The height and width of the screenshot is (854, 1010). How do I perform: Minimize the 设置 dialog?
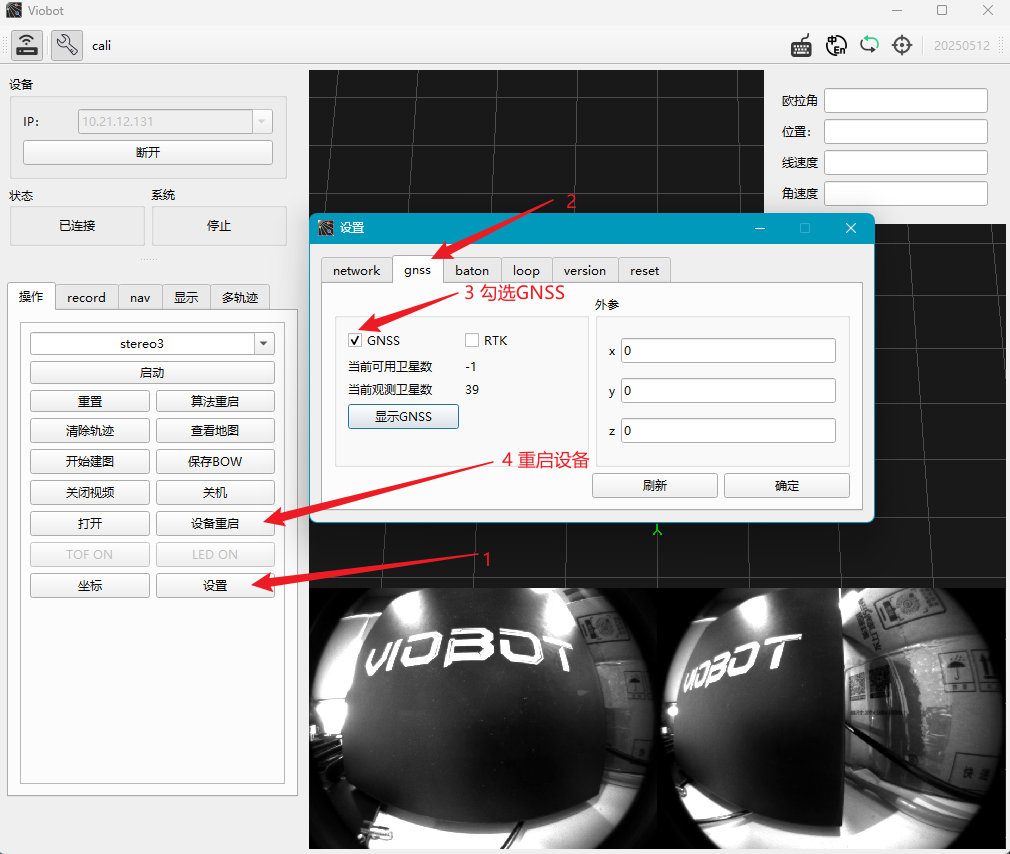coord(760,228)
